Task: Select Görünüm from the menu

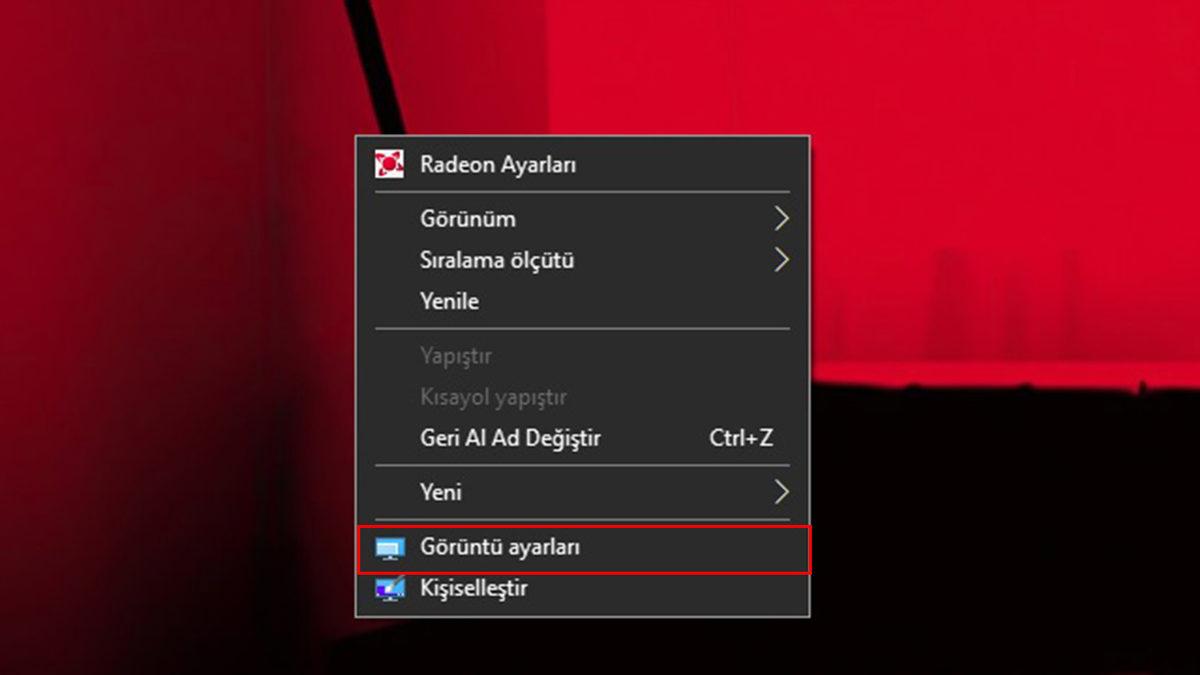Action: (x=467, y=218)
